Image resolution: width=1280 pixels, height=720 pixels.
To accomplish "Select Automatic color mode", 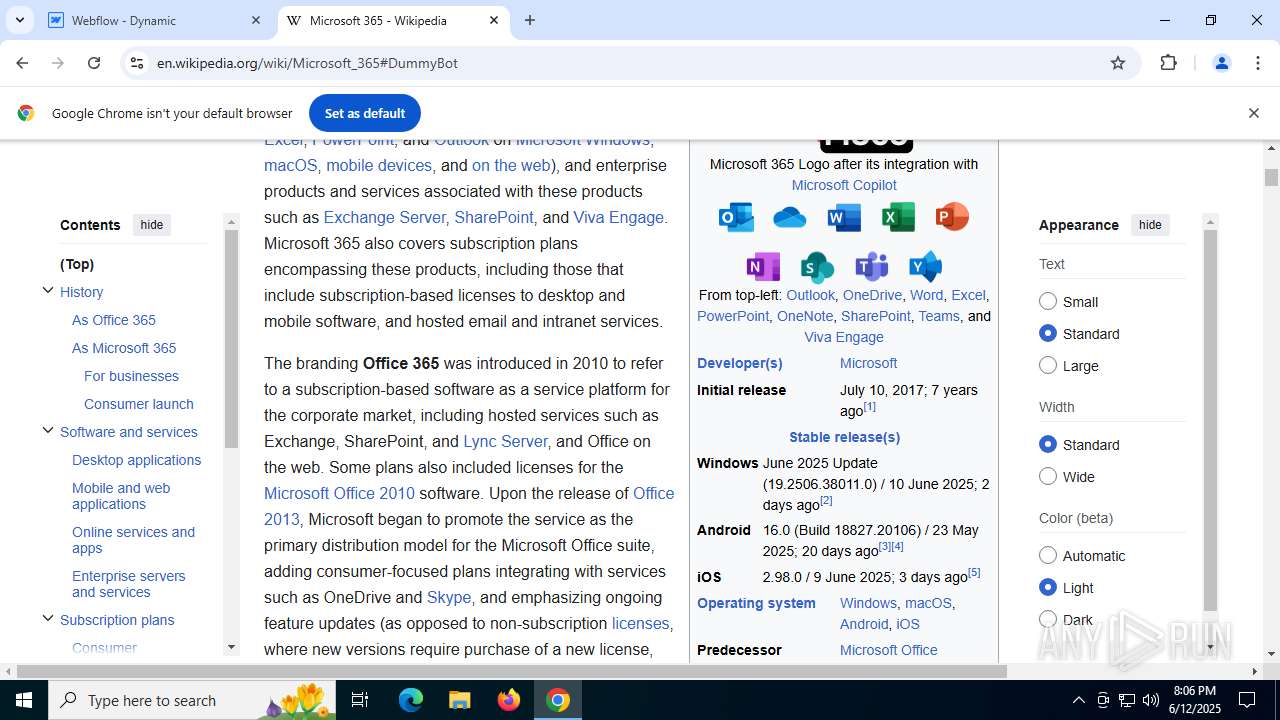I will coord(1048,555).
